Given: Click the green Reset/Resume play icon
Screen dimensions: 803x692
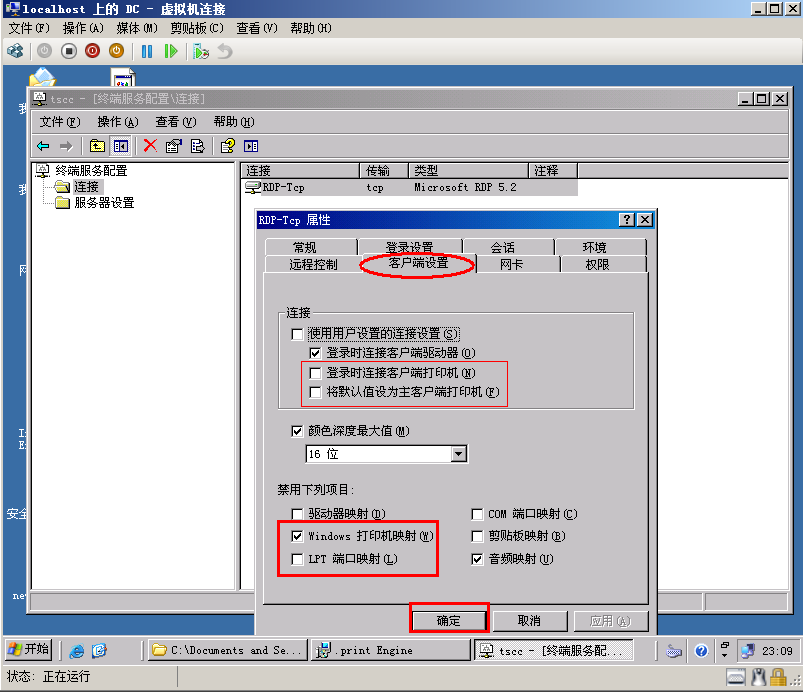Looking at the screenshot, I should [171, 51].
